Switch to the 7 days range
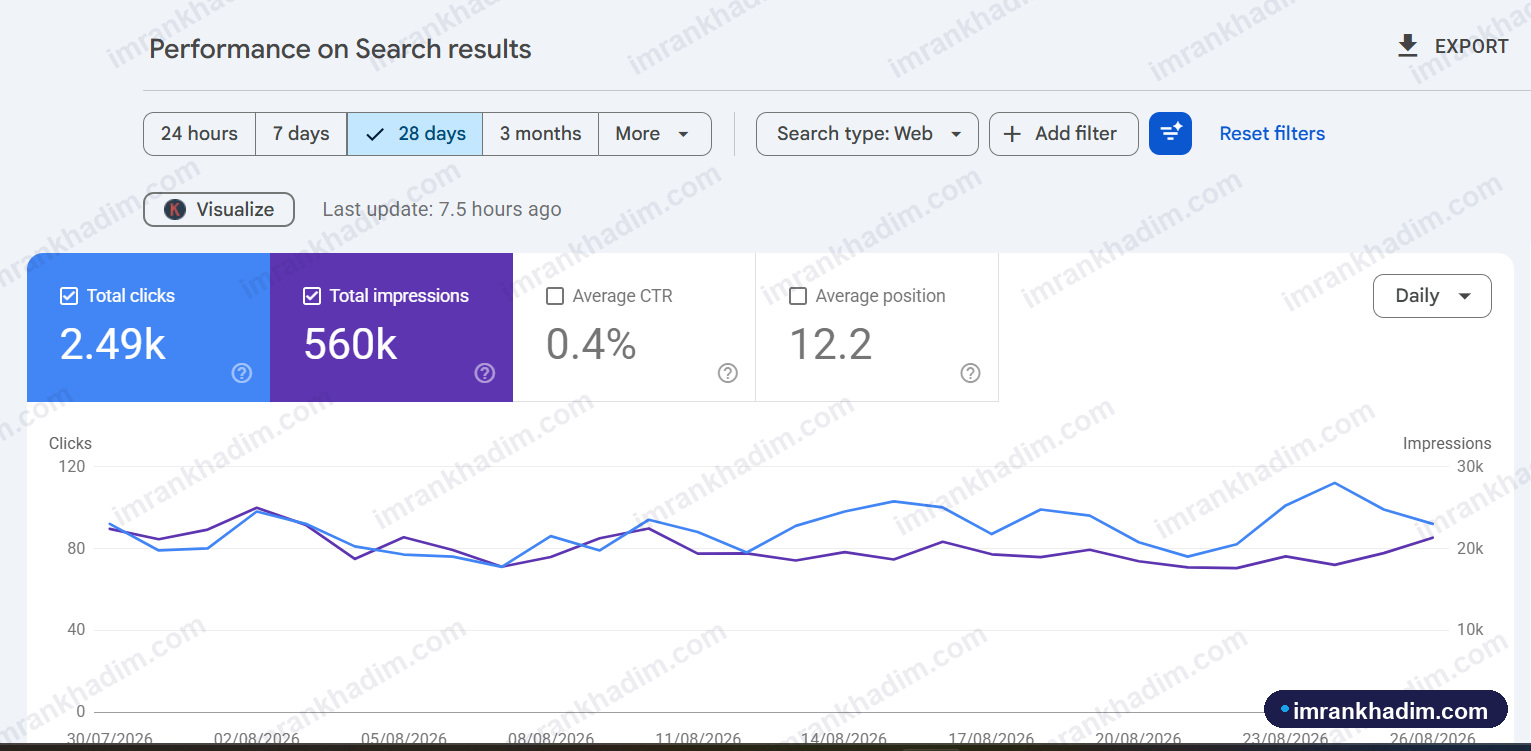This screenshot has width=1531, height=751. pos(301,134)
